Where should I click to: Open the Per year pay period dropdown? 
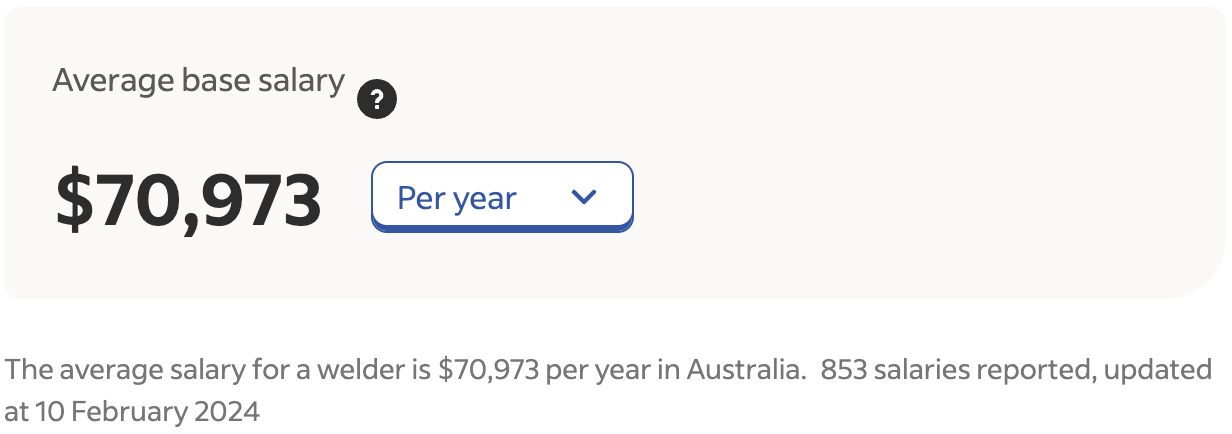point(502,197)
